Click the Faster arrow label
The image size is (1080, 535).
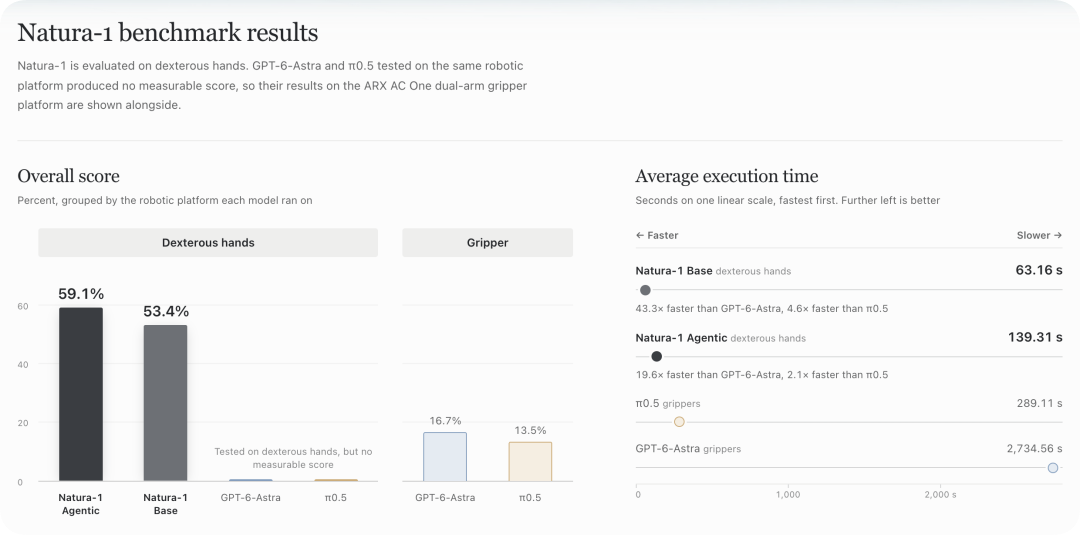[657, 235]
